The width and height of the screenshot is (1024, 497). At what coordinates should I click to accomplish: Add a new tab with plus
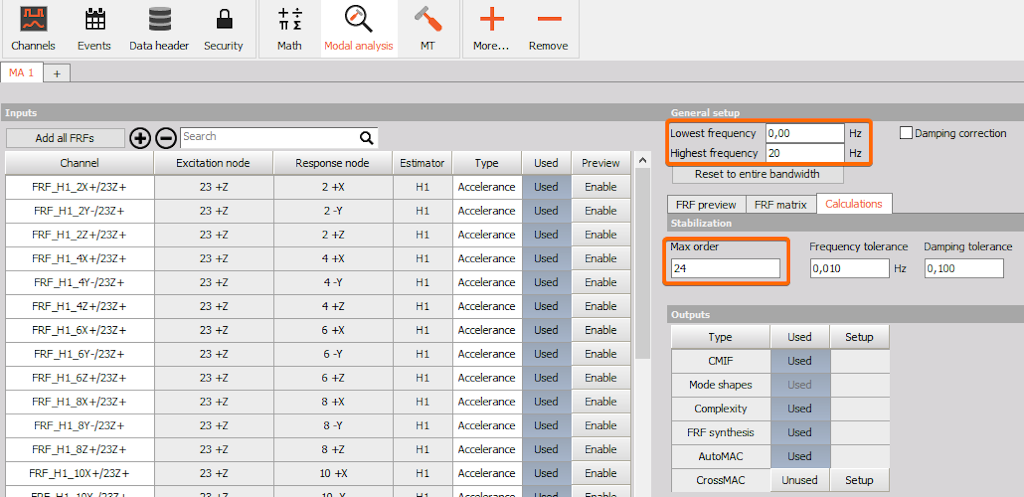(57, 74)
